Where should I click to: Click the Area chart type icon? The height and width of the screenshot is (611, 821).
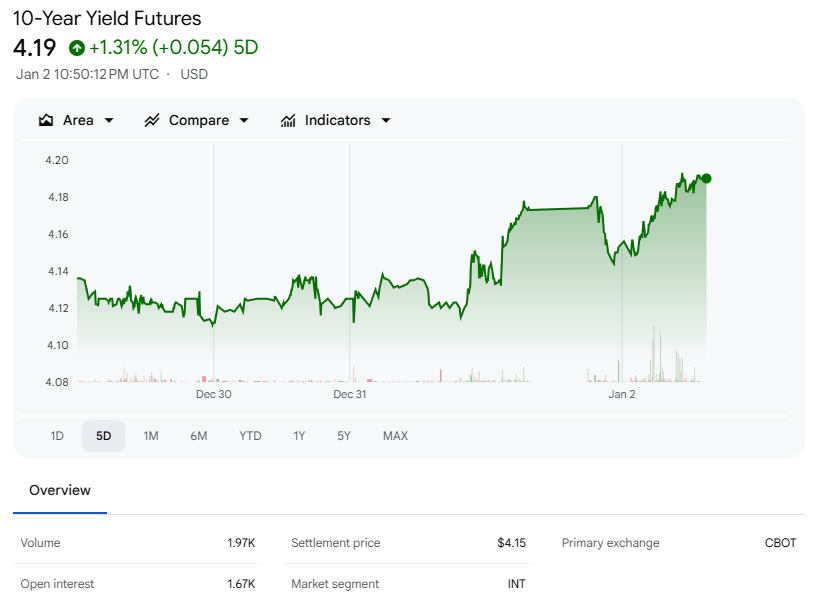46,120
